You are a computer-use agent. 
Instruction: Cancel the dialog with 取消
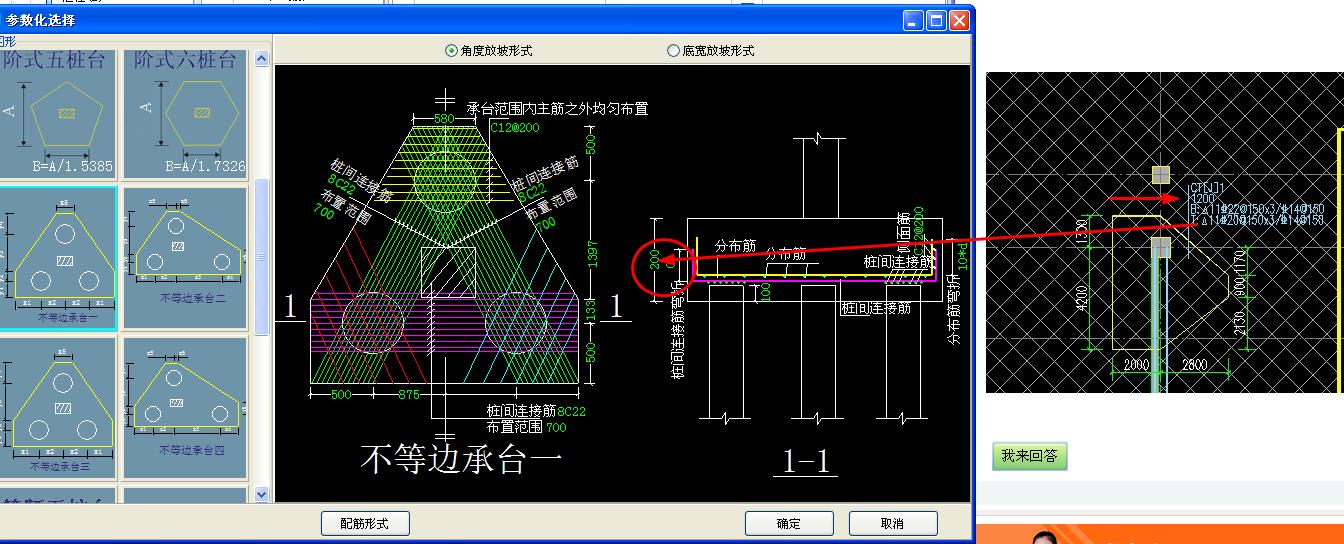(893, 523)
